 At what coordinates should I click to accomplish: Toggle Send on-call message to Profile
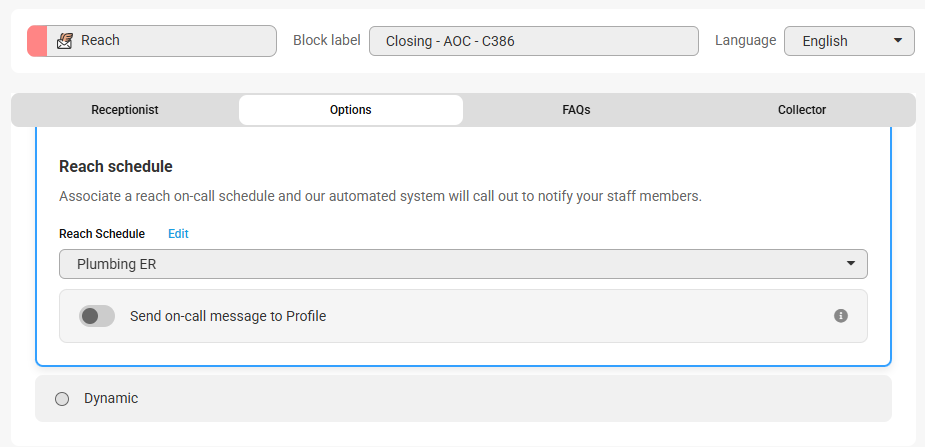click(x=97, y=316)
